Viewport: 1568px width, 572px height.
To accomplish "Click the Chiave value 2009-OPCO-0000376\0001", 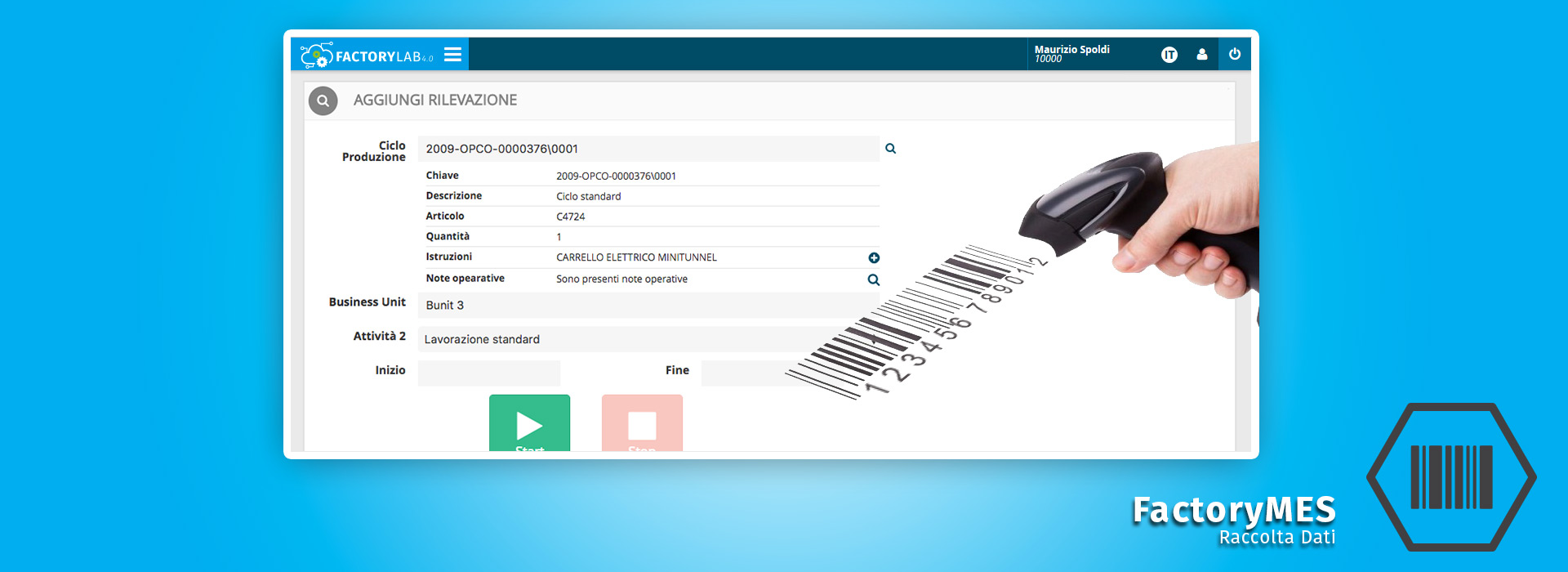I will click(x=616, y=176).
